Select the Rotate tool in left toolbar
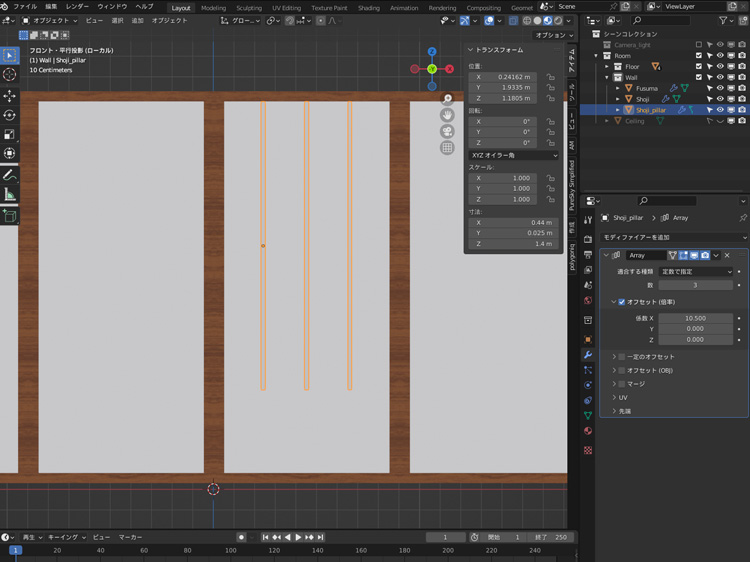 pos(10,115)
